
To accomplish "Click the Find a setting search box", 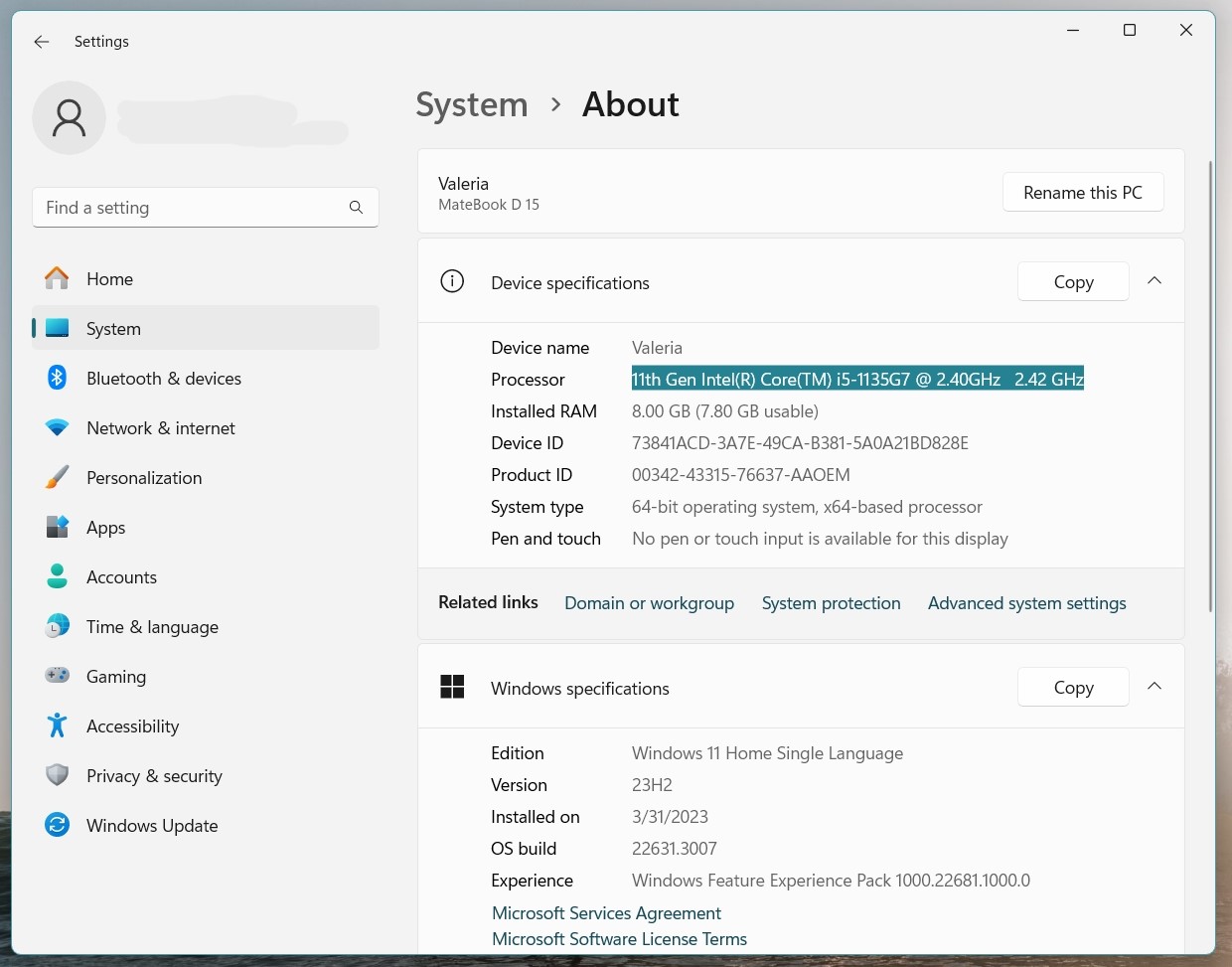I will click(194, 208).
